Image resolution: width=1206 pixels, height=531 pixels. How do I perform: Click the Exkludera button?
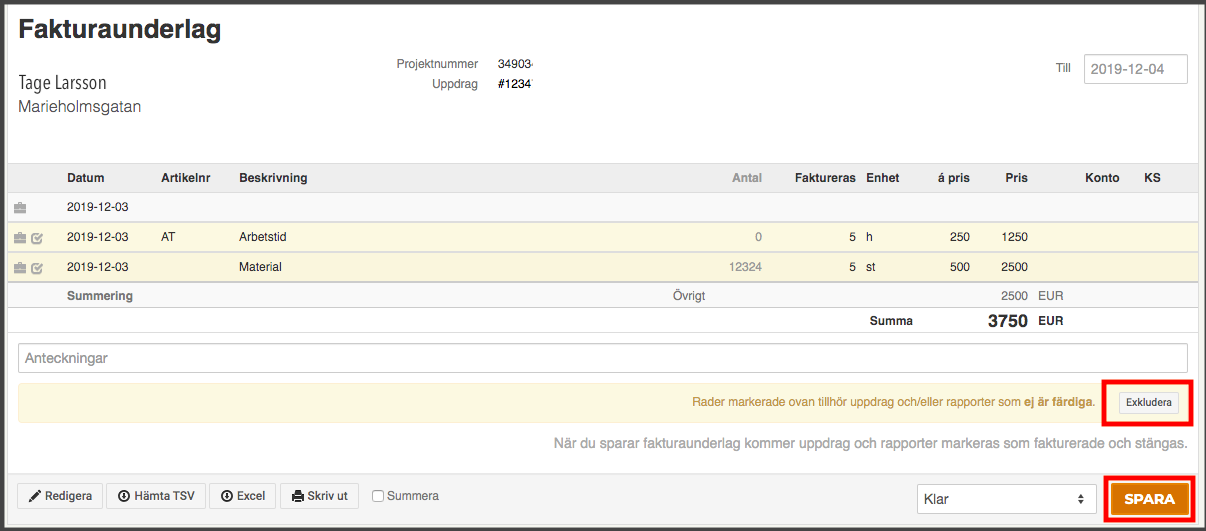[x=1148, y=403]
